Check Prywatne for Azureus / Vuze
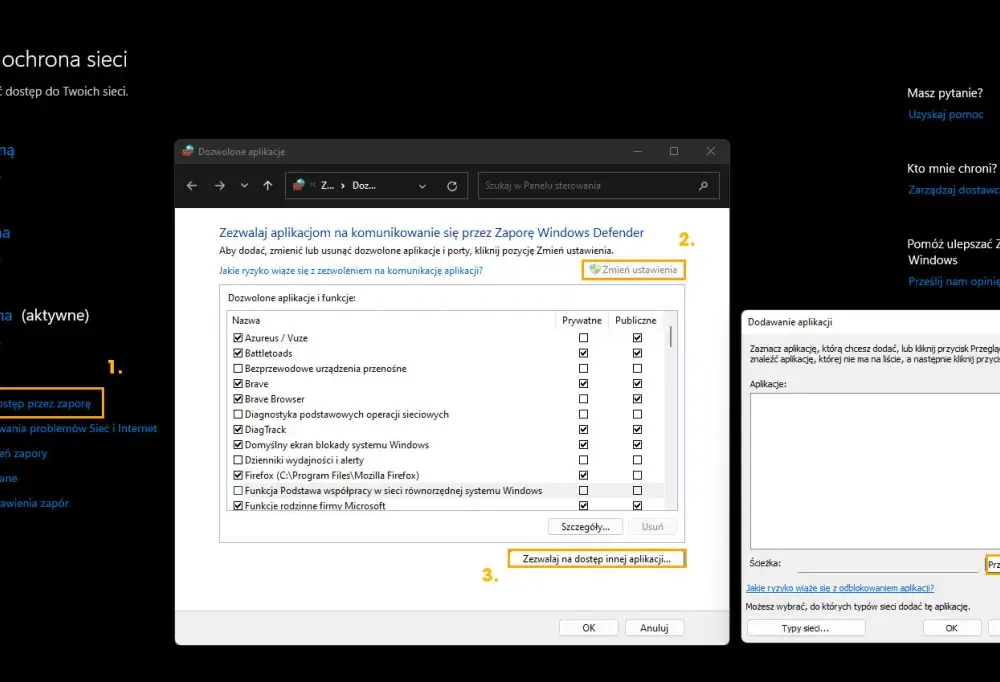 583,337
